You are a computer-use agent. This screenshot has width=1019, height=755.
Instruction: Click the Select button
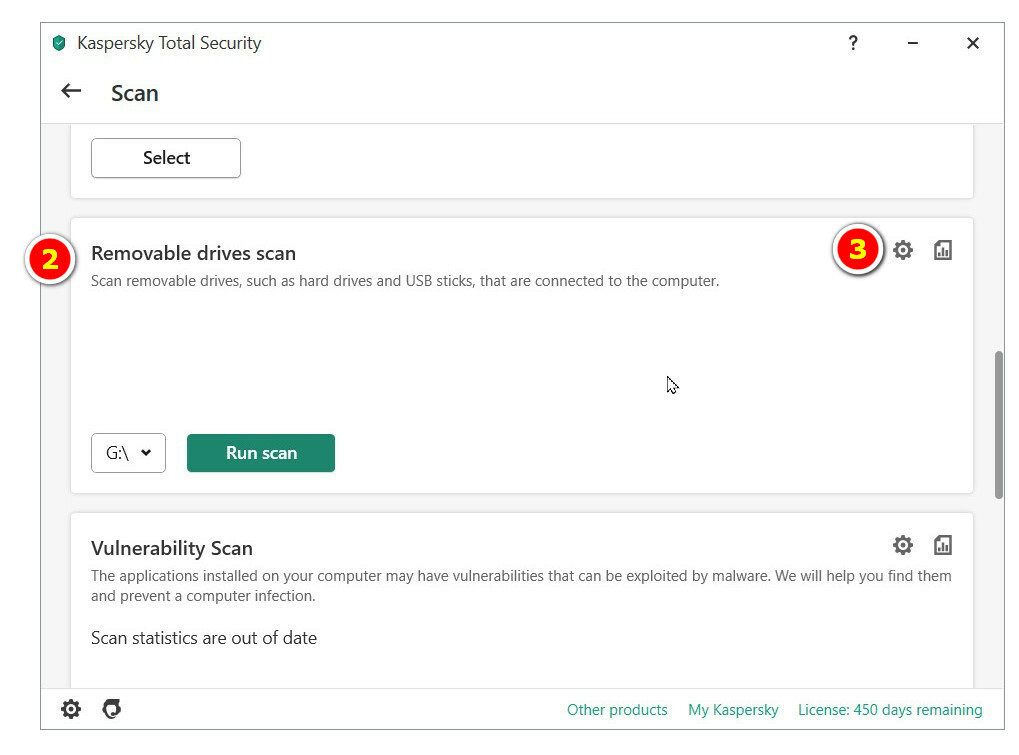click(x=166, y=158)
